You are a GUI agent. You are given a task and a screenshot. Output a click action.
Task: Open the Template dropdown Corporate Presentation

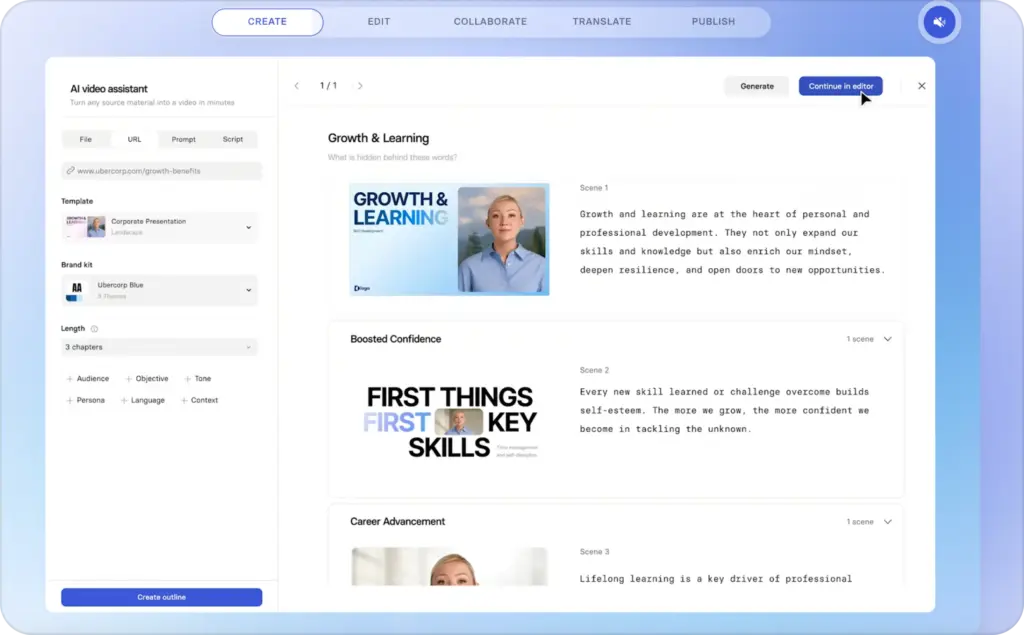coord(160,227)
